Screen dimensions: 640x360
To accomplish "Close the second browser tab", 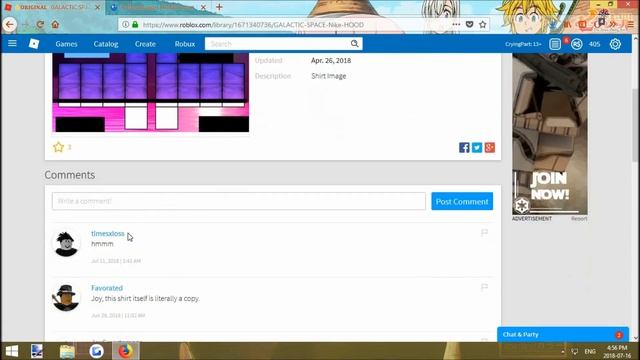I will (x=203, y=7).
